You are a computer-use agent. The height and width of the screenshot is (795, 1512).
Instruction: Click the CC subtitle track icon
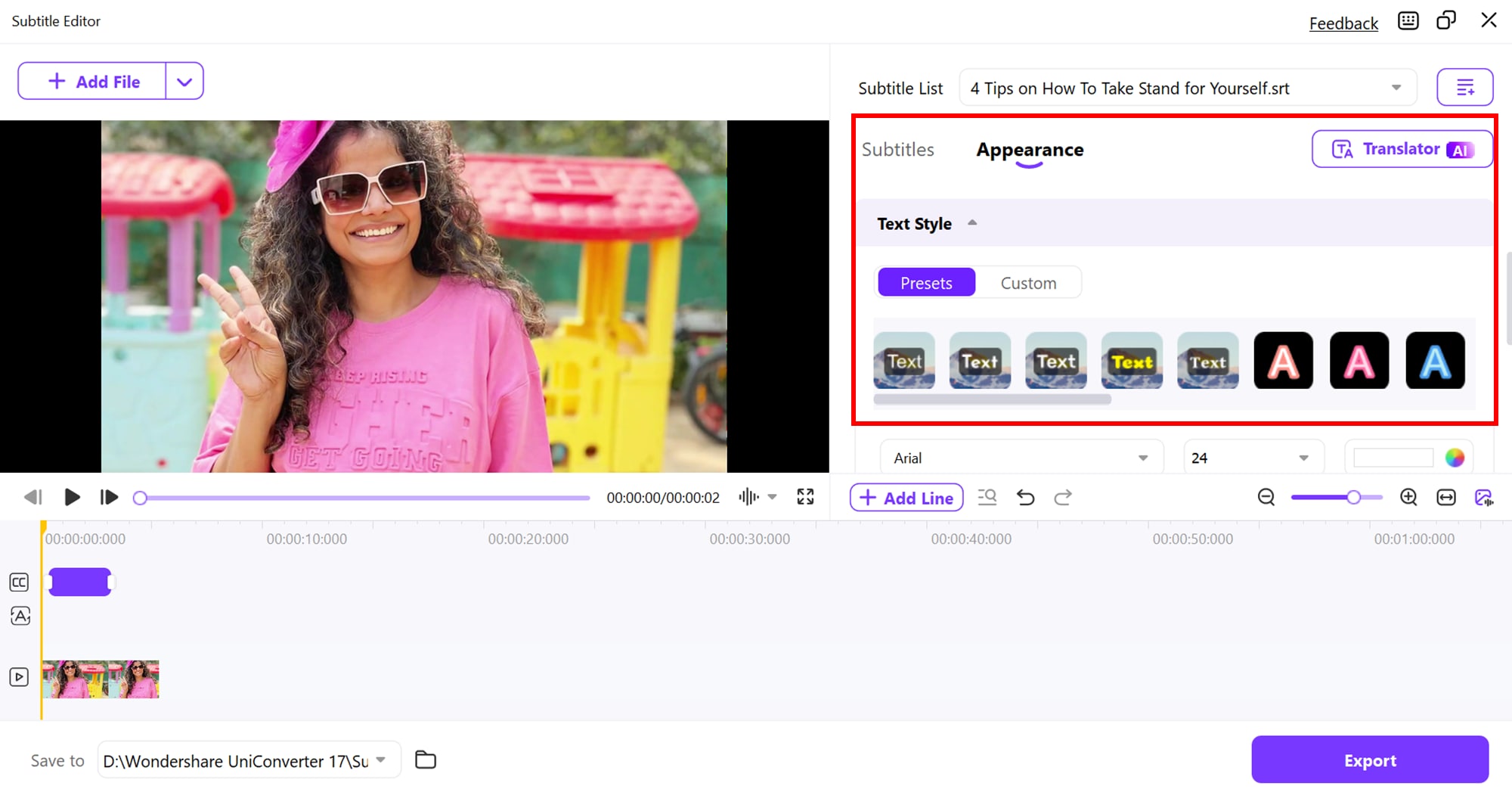tap(20, 582)
